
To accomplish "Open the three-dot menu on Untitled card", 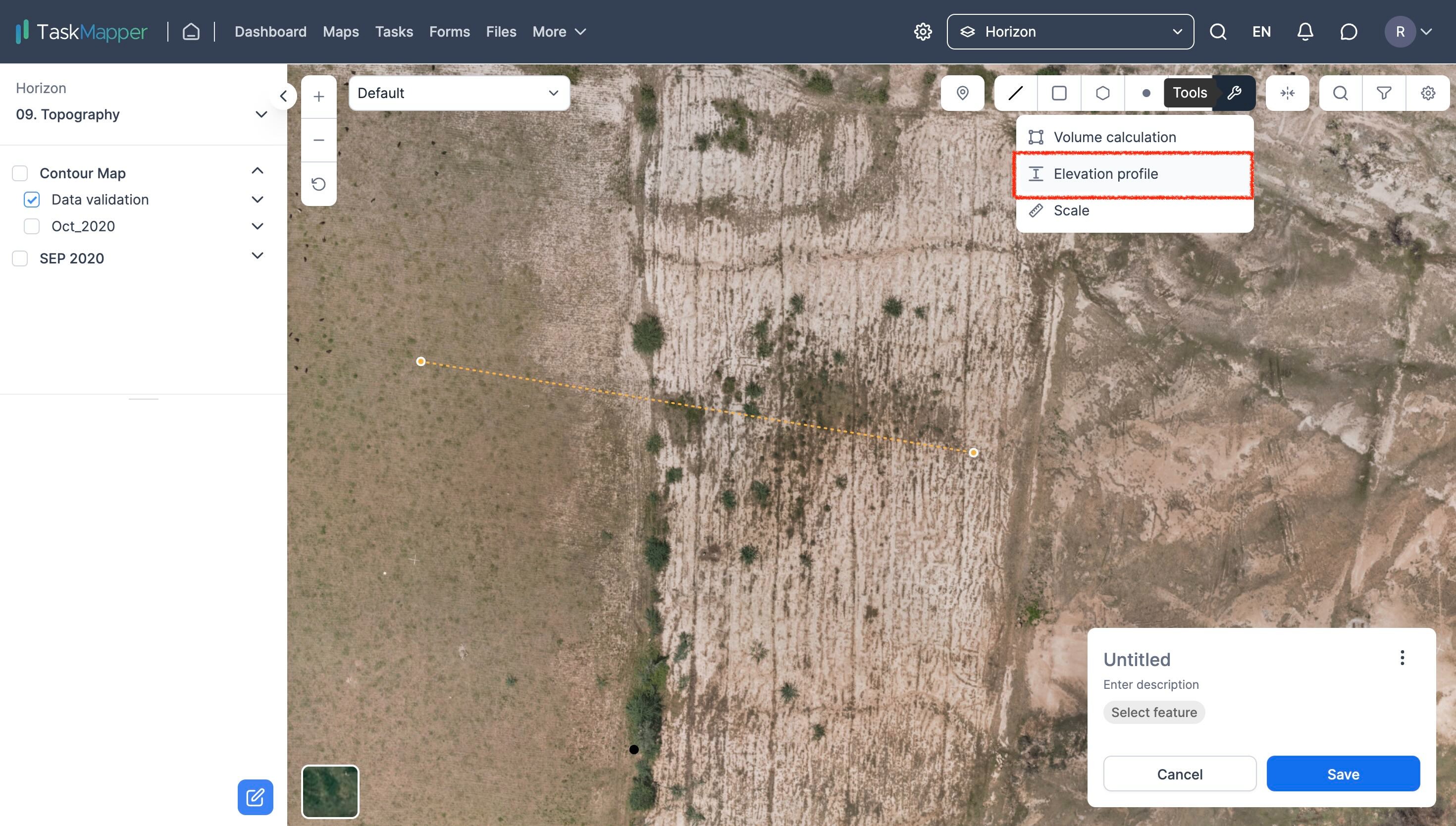I will click(1402, 658).
